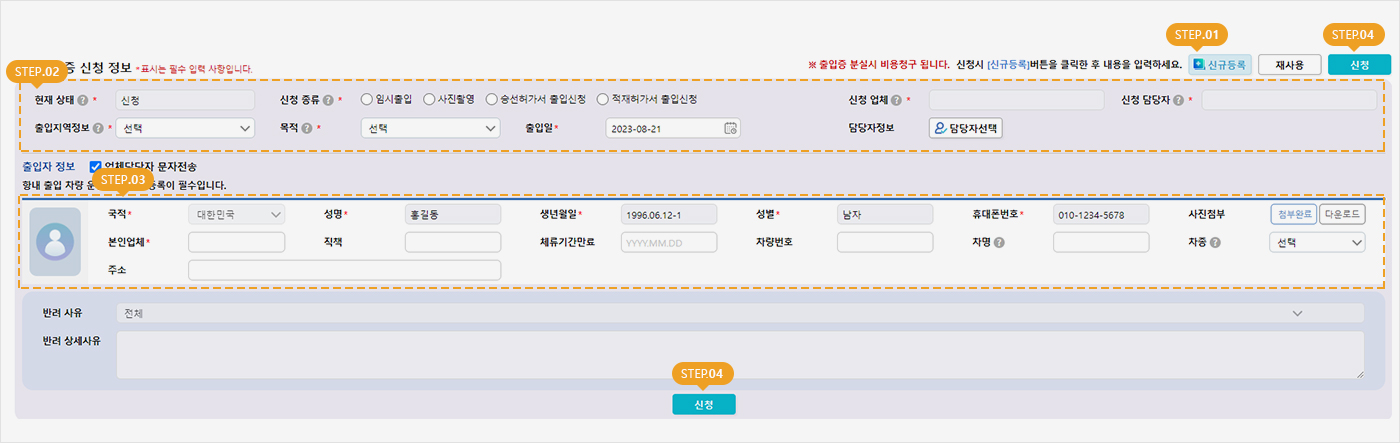Image resolution: width=1400 pixels, height=443 pixels.
Task: Click the help icon next to 현재 상태
Action: pyautogui.click(x=82, y=100)
